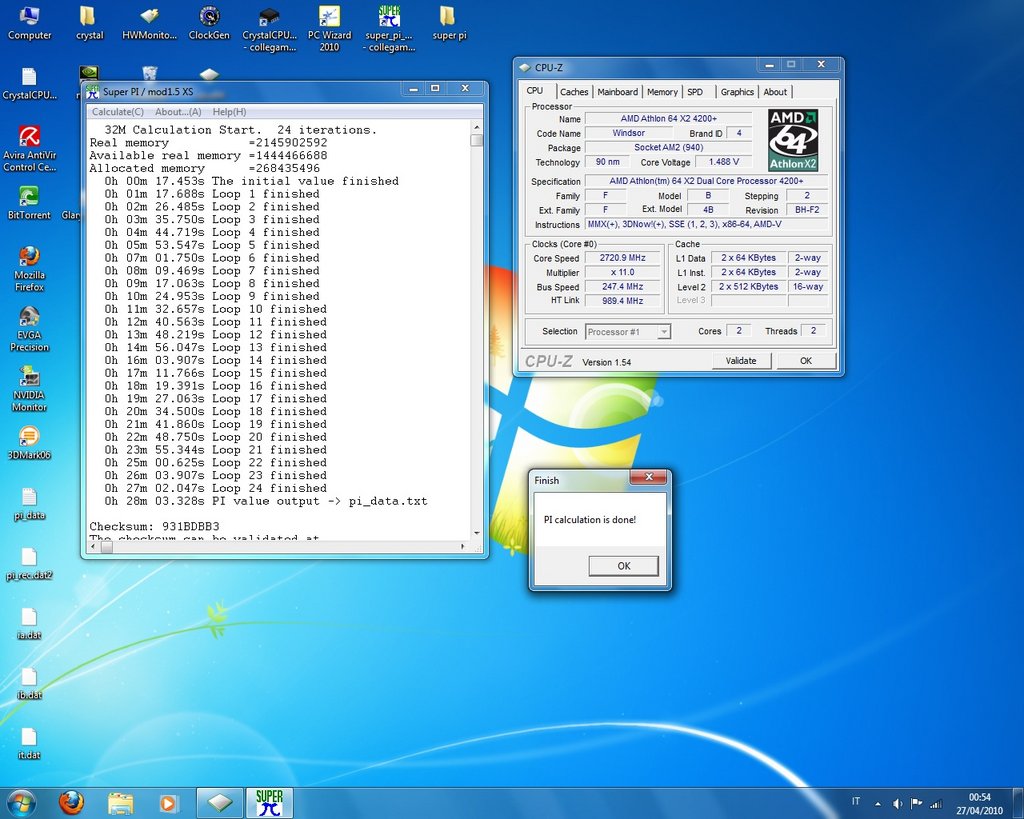
Task: Switch to the About tab in CPU-Z
Action: 775,92
